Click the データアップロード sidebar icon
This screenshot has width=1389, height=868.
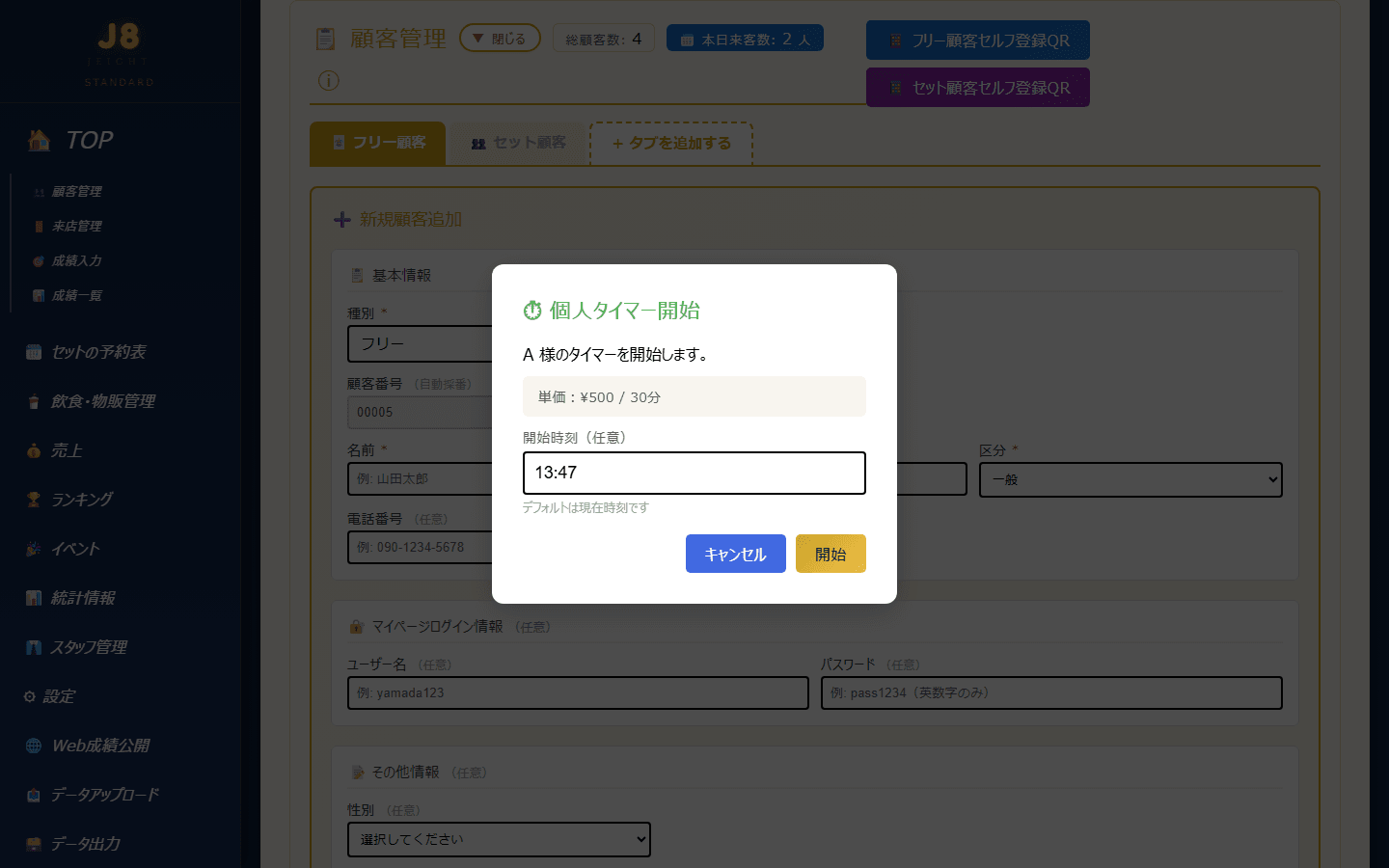click(x=34, y=795)
